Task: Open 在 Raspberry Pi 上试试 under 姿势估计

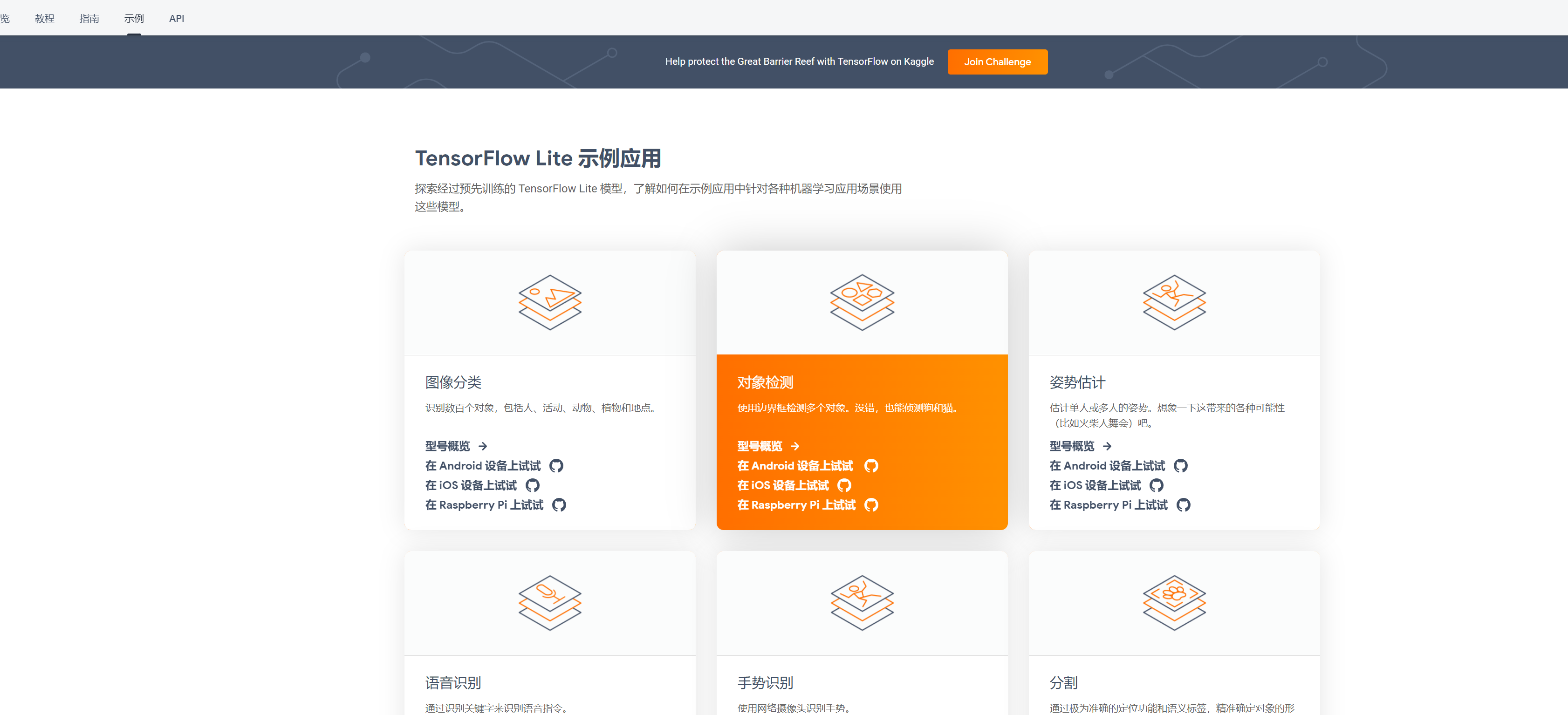Action: pyautogui.click(x=1109, y=504)
